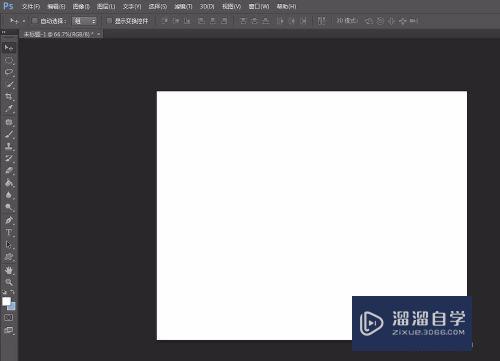Select the Magic Wand tool
500x361 pixels.
coord(9,84)
